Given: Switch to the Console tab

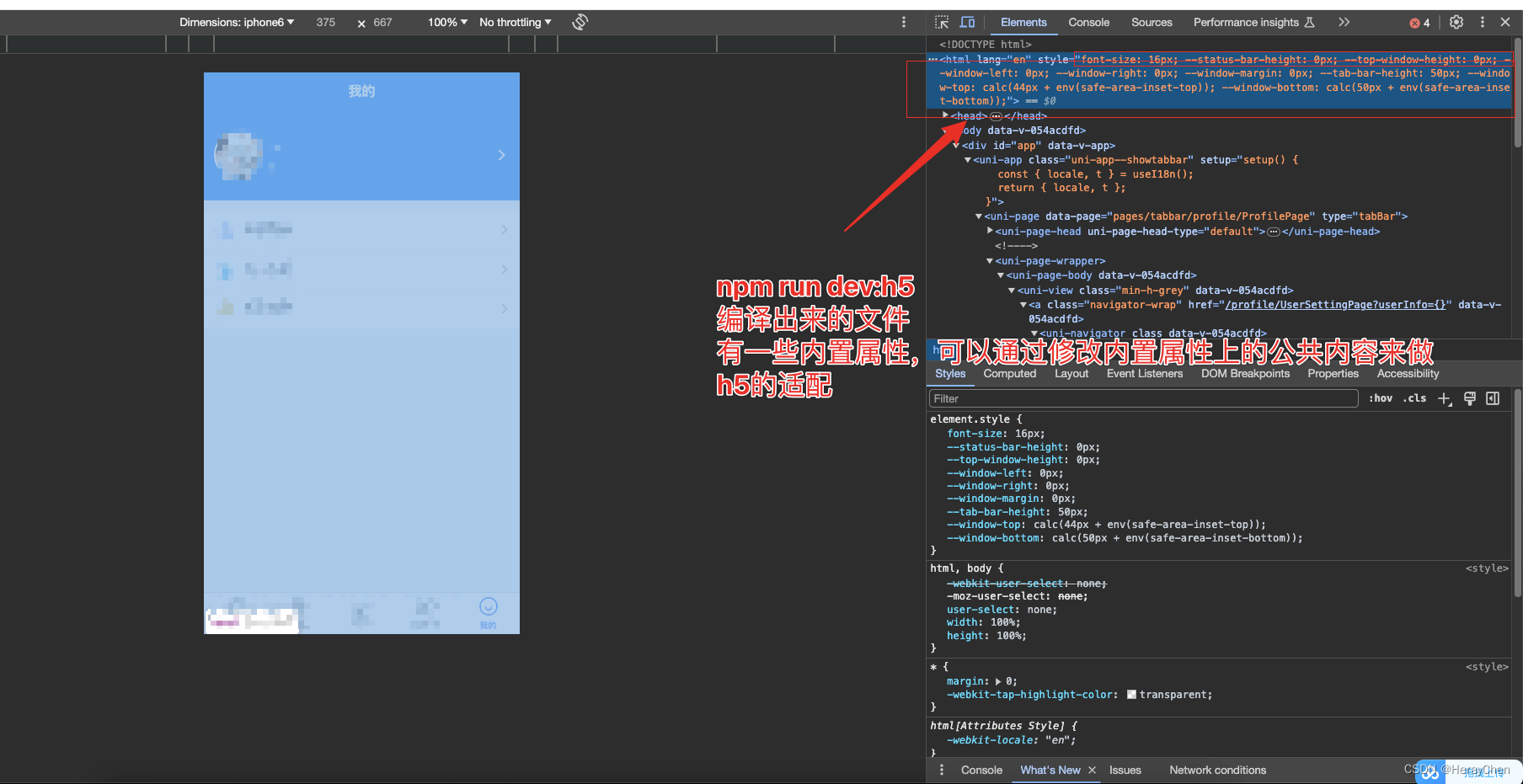Looking at the screenshot, I should click(x=1088, y=23).
